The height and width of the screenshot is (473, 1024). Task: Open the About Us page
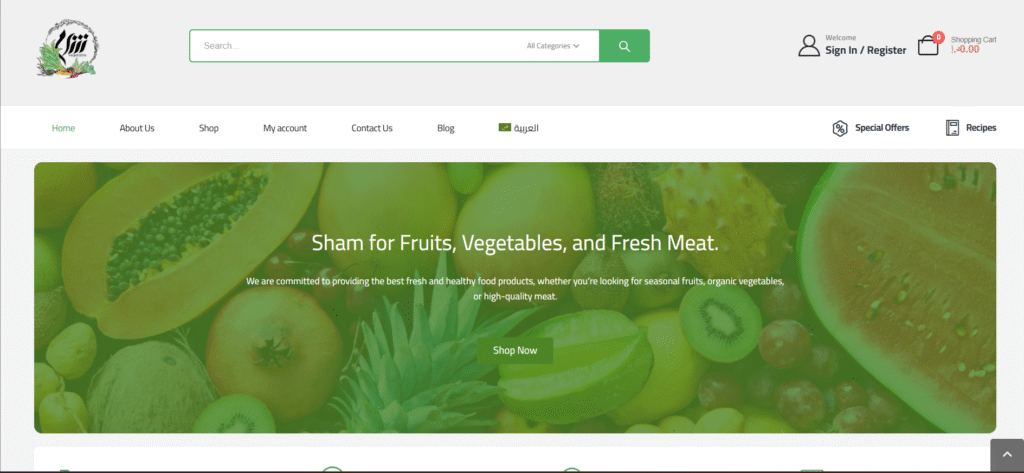(x=137, y=128)
